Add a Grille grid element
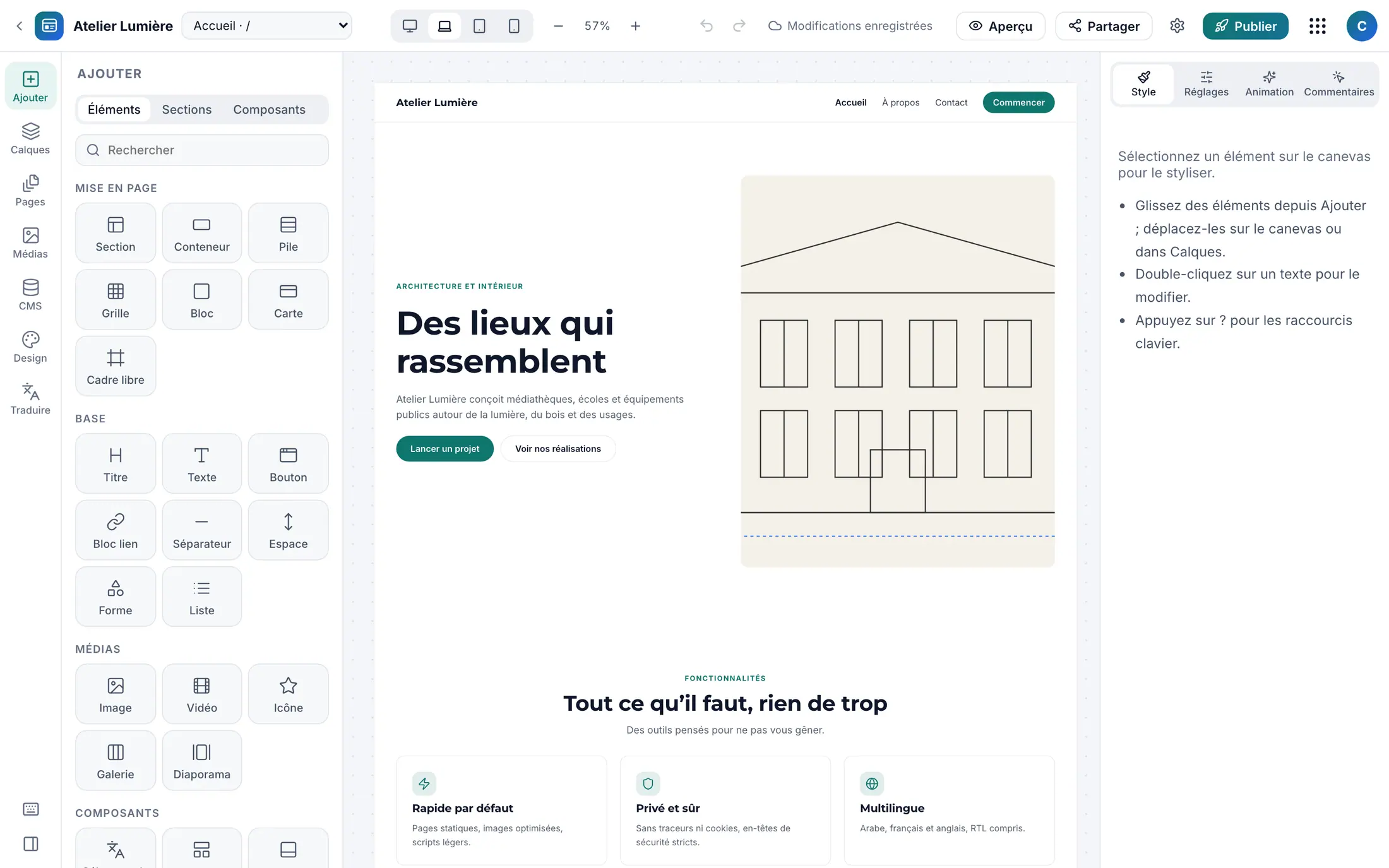This screenshot has width=1389, height=868. [116, 300]
